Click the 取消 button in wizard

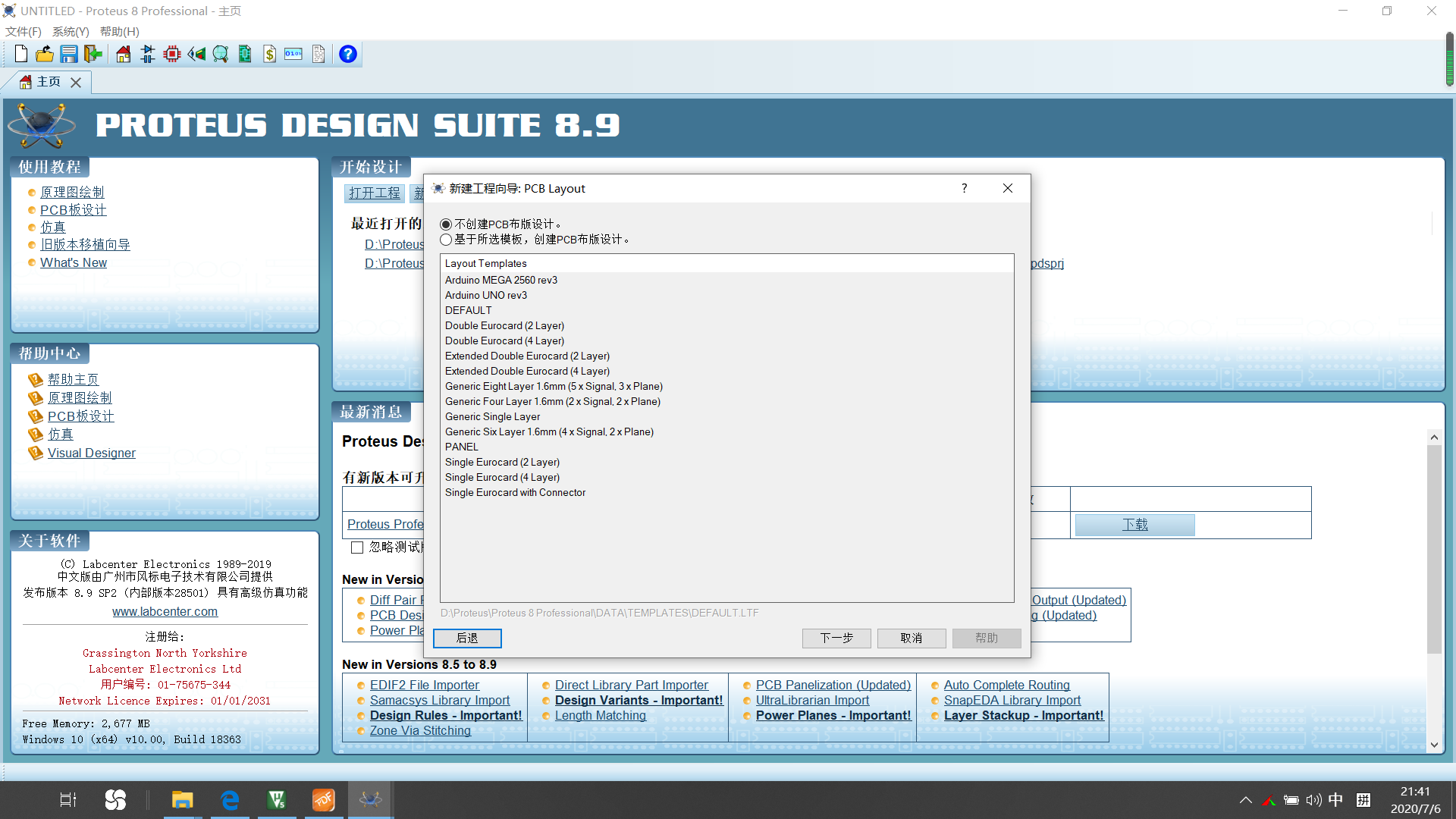[x=911, y=638]
